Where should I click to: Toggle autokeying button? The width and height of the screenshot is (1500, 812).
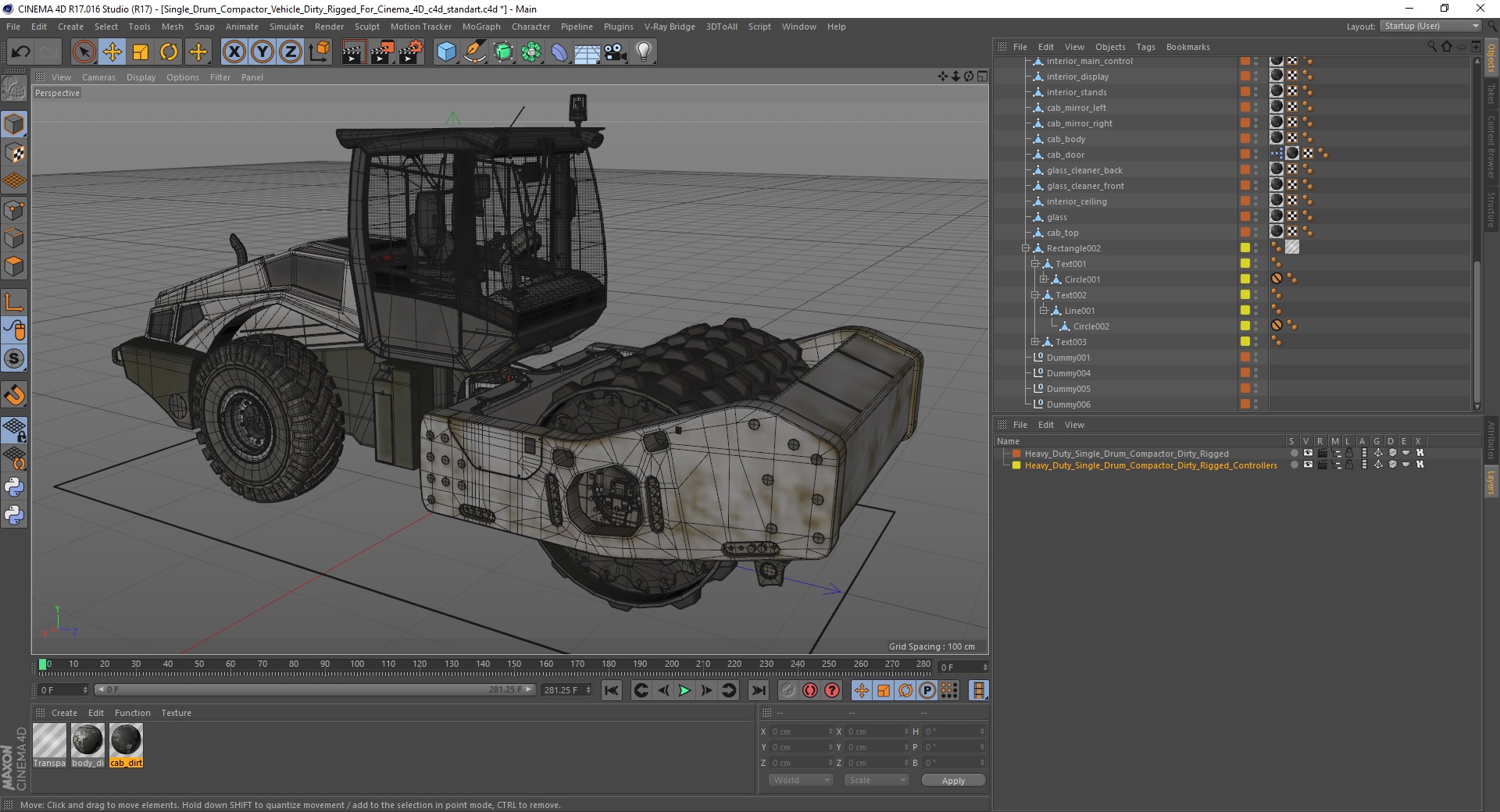click(x=810, y=690)
